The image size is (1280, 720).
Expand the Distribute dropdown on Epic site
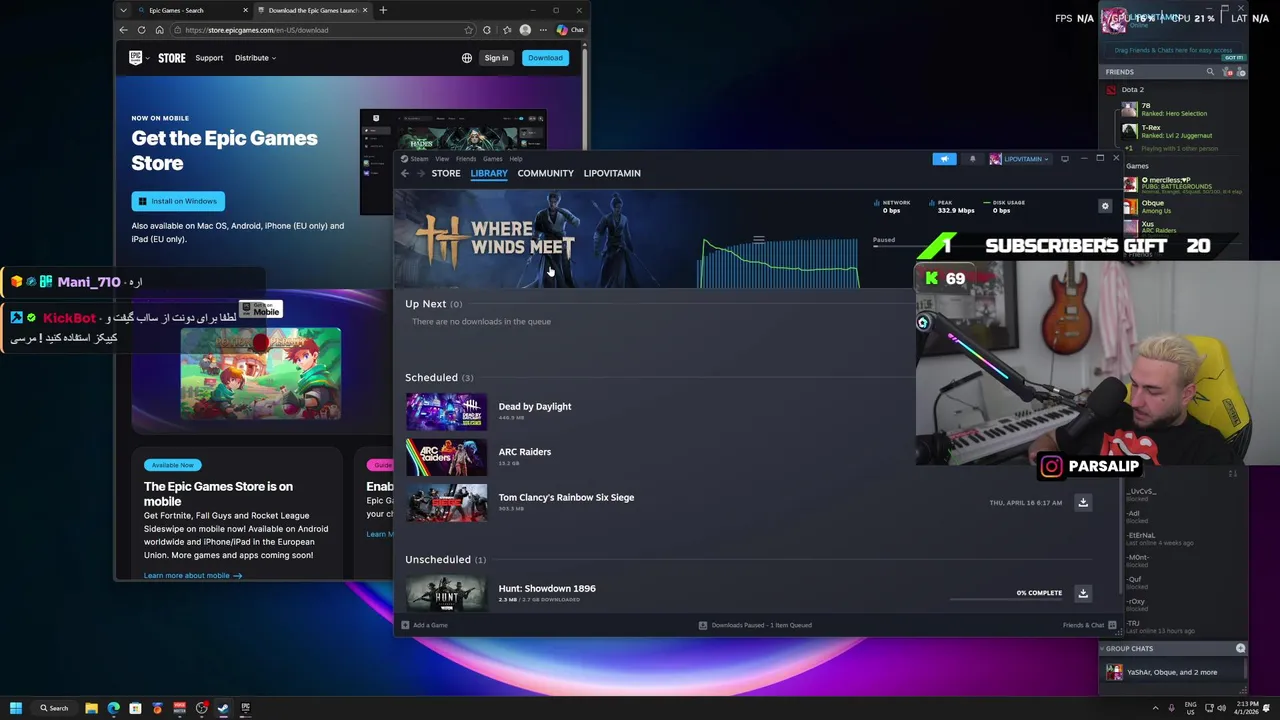(255, 58)
